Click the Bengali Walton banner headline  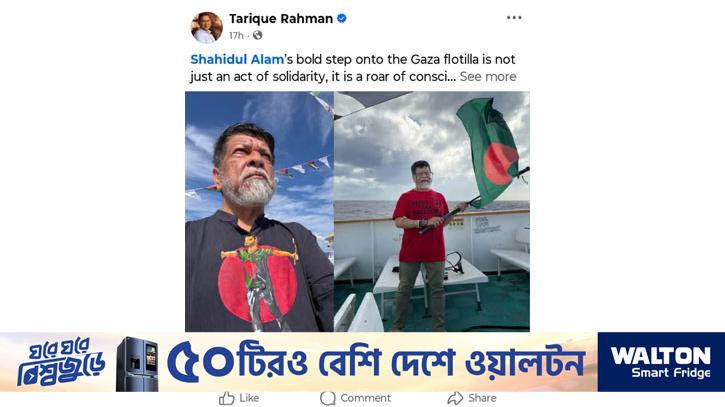[376, 362]
